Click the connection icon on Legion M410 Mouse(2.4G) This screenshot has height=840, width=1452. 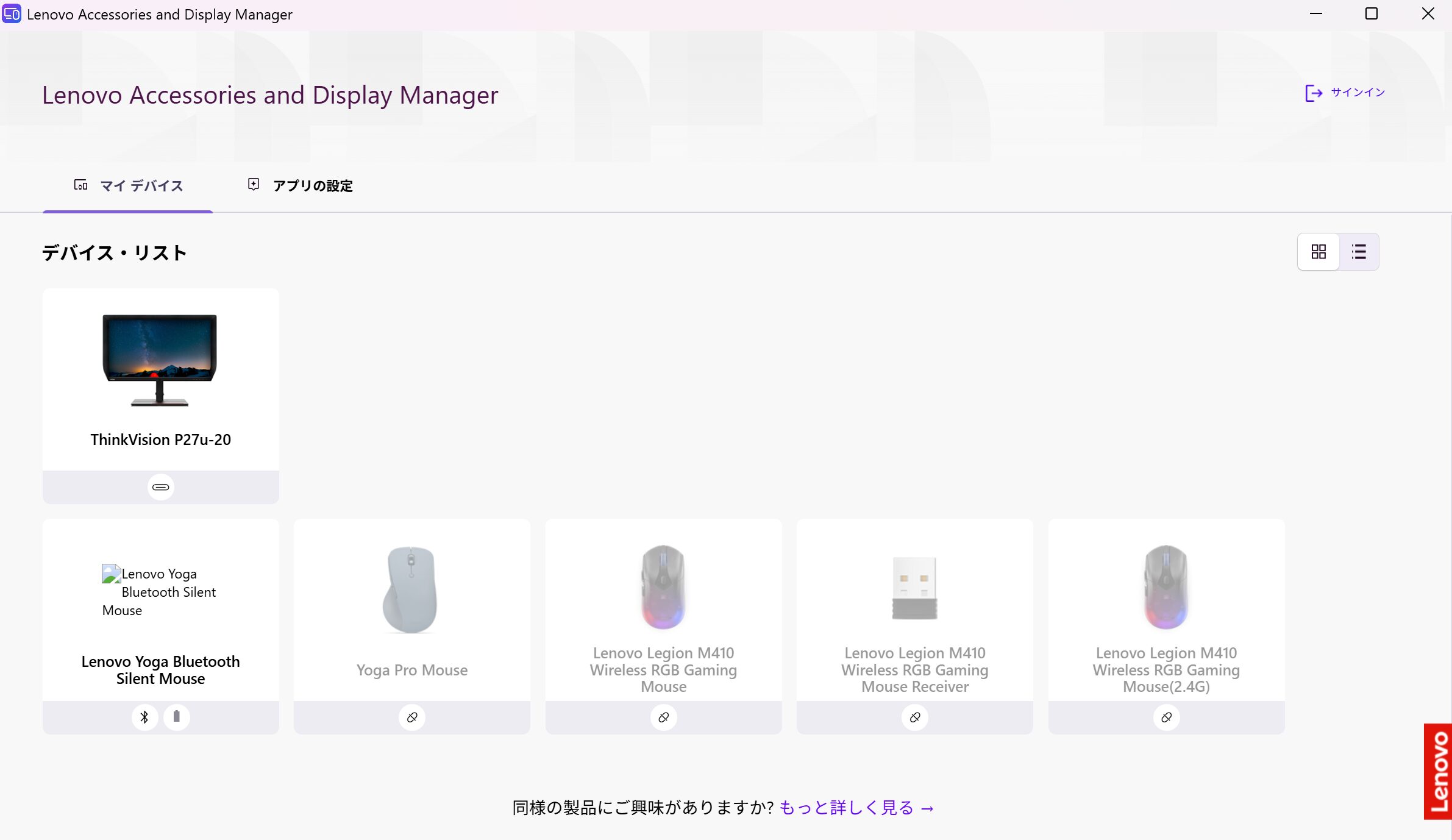point(1166,717)
